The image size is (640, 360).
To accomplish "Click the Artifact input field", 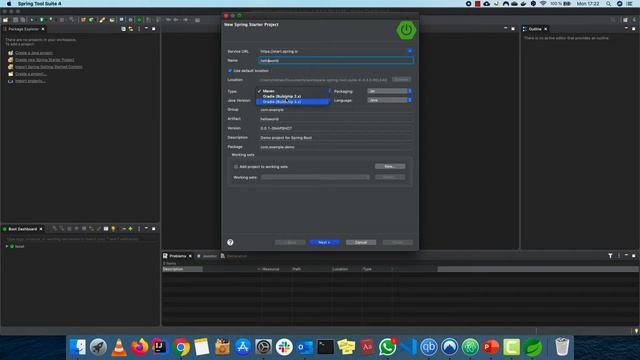I will point(336,119).
